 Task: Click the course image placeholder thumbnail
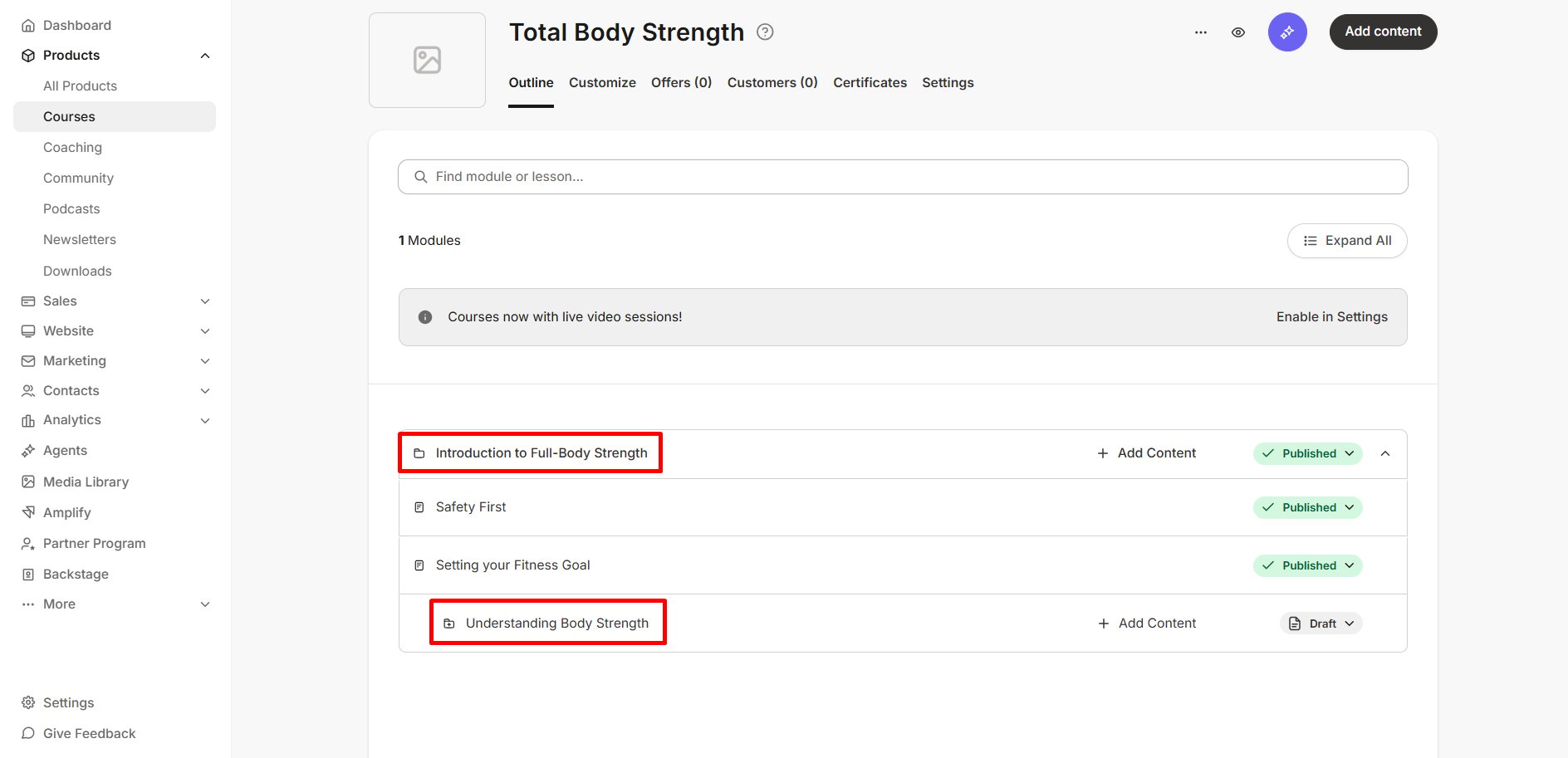[x=427, y=60]
